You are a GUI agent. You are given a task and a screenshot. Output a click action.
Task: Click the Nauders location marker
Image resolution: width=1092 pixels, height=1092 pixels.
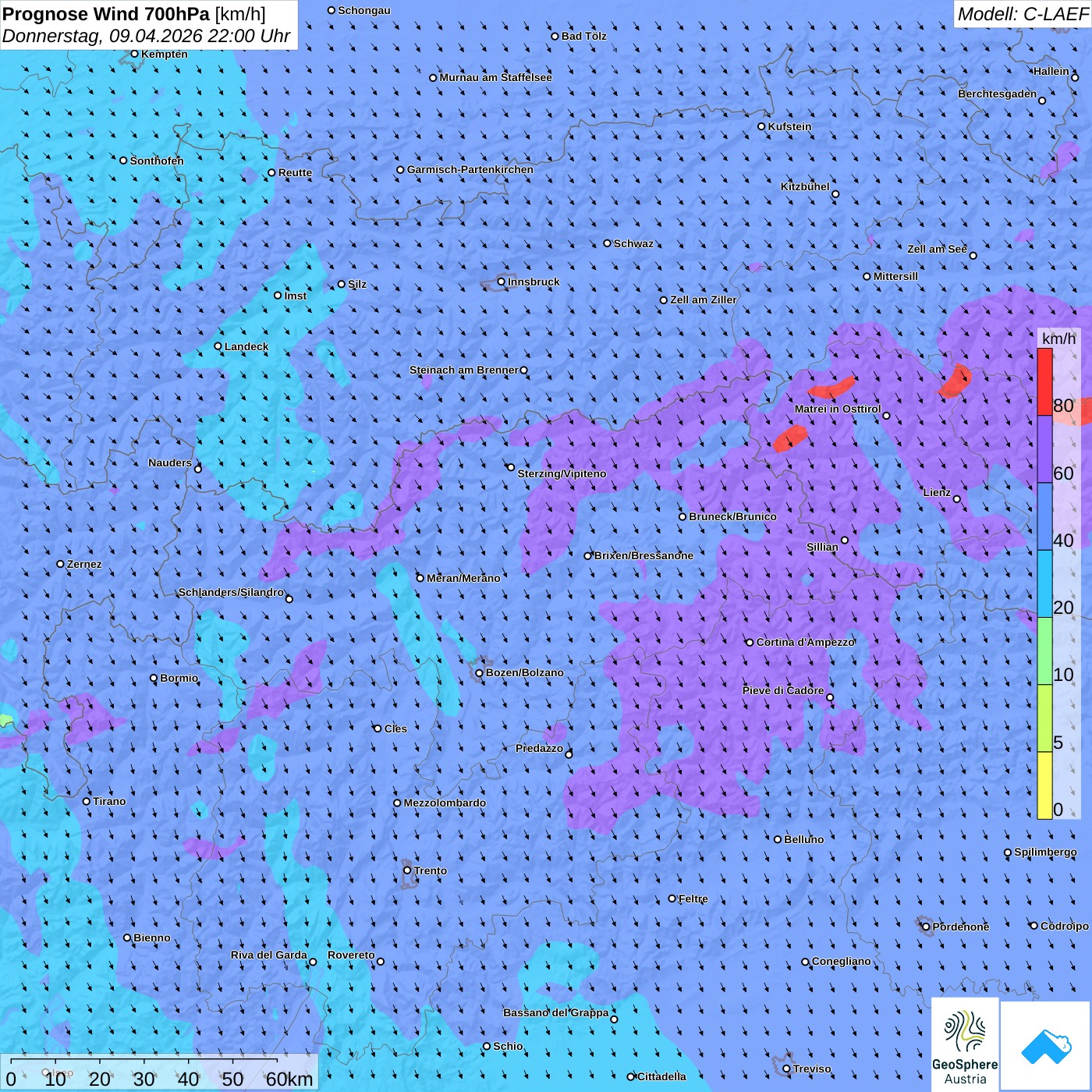click(x=198, y=469)
